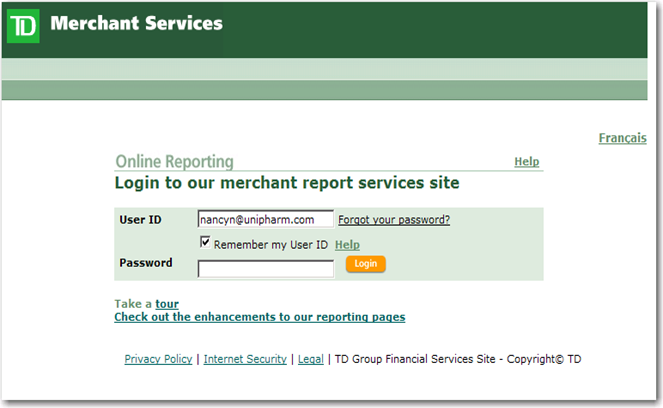Screen dimensions: 663x408
Task: Click the Online Reporting heading text
Action: [175, 162]
